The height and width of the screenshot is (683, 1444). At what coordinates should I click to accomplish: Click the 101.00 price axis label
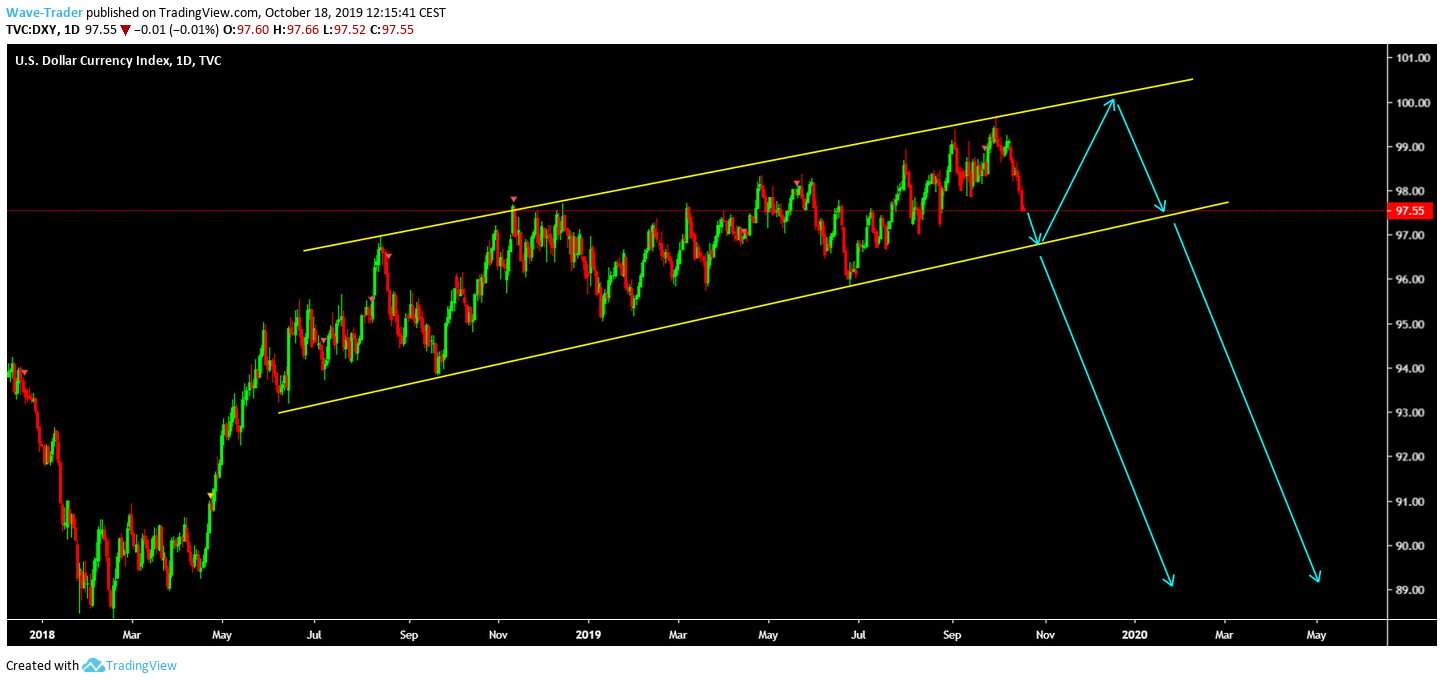tap(1414, 58)
